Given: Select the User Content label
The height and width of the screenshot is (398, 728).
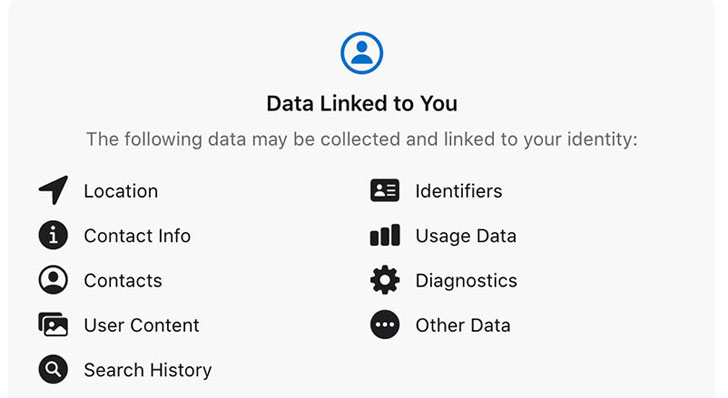Looking at the screenshot, I should (x=142, y=325).
